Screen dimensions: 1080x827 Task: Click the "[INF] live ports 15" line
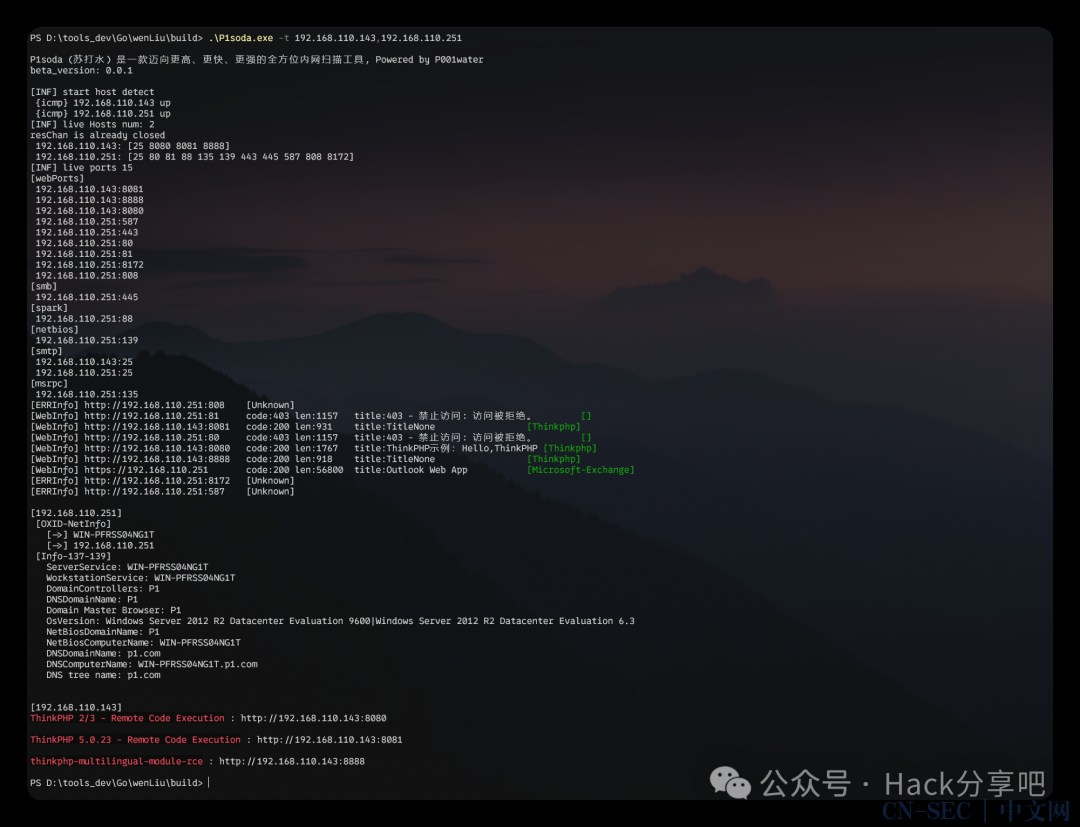[x=81, y=167]
